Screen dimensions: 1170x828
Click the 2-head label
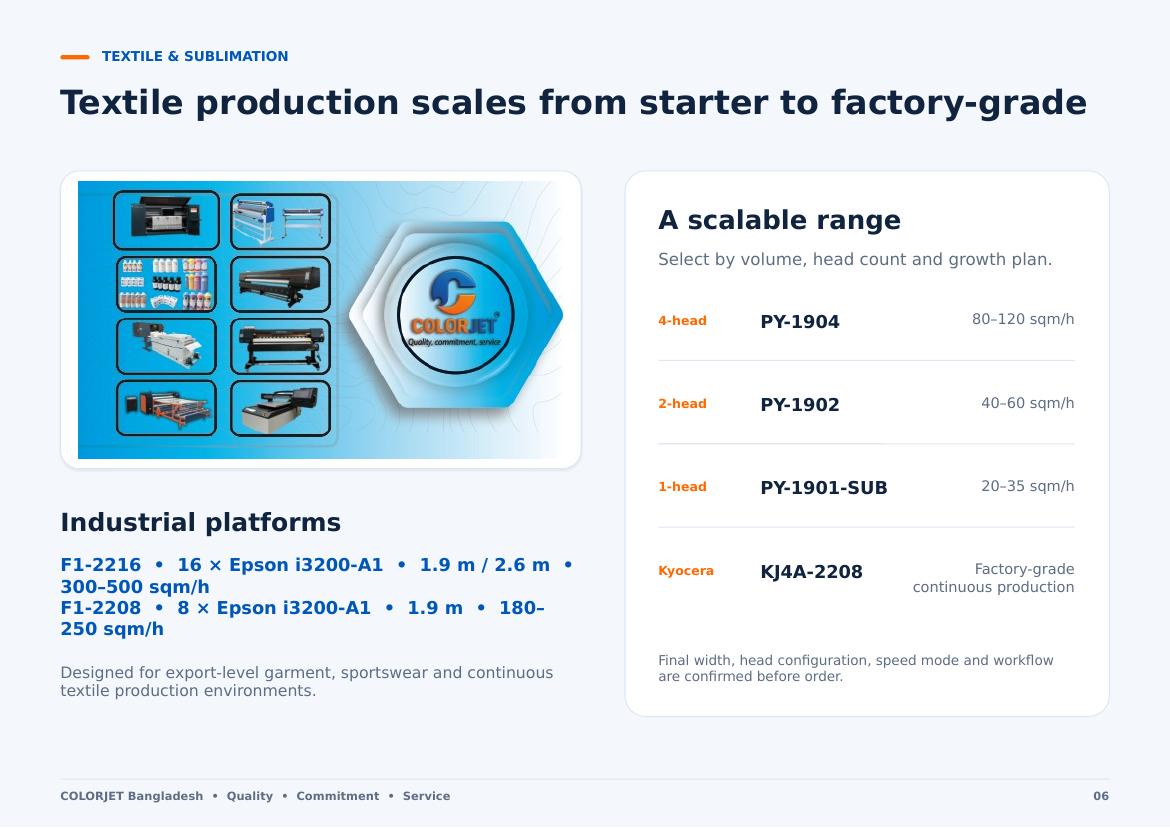click(682, 404)
